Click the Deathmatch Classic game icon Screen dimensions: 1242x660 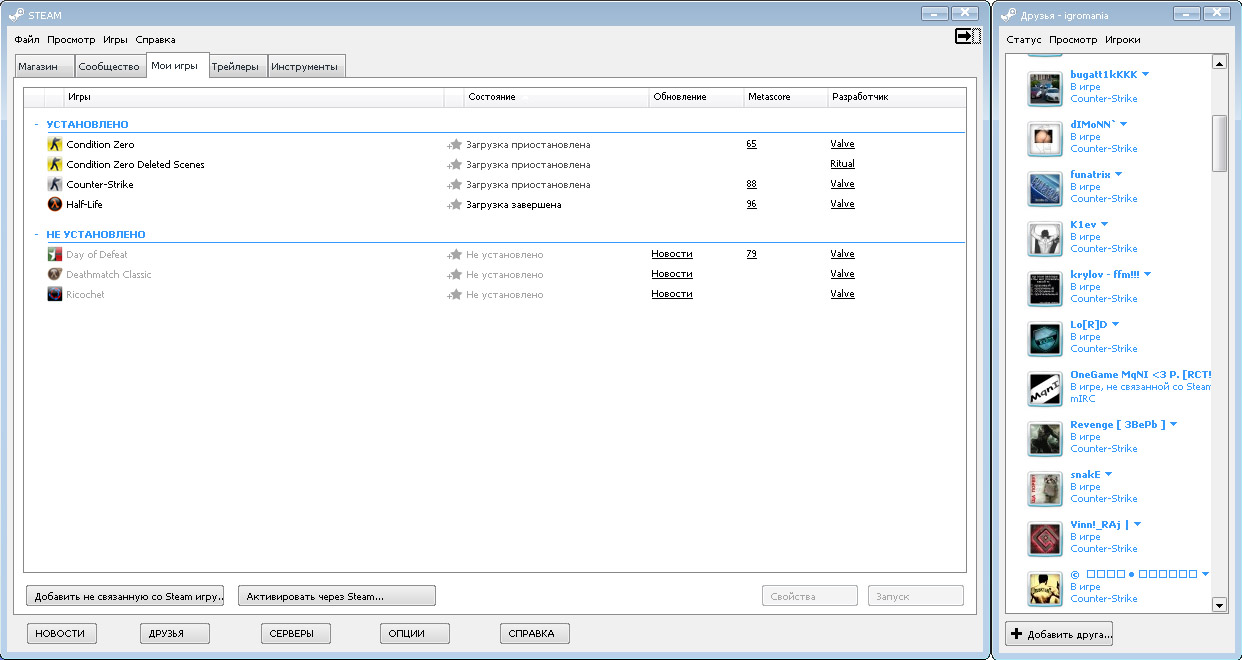[x=55, y=275]
